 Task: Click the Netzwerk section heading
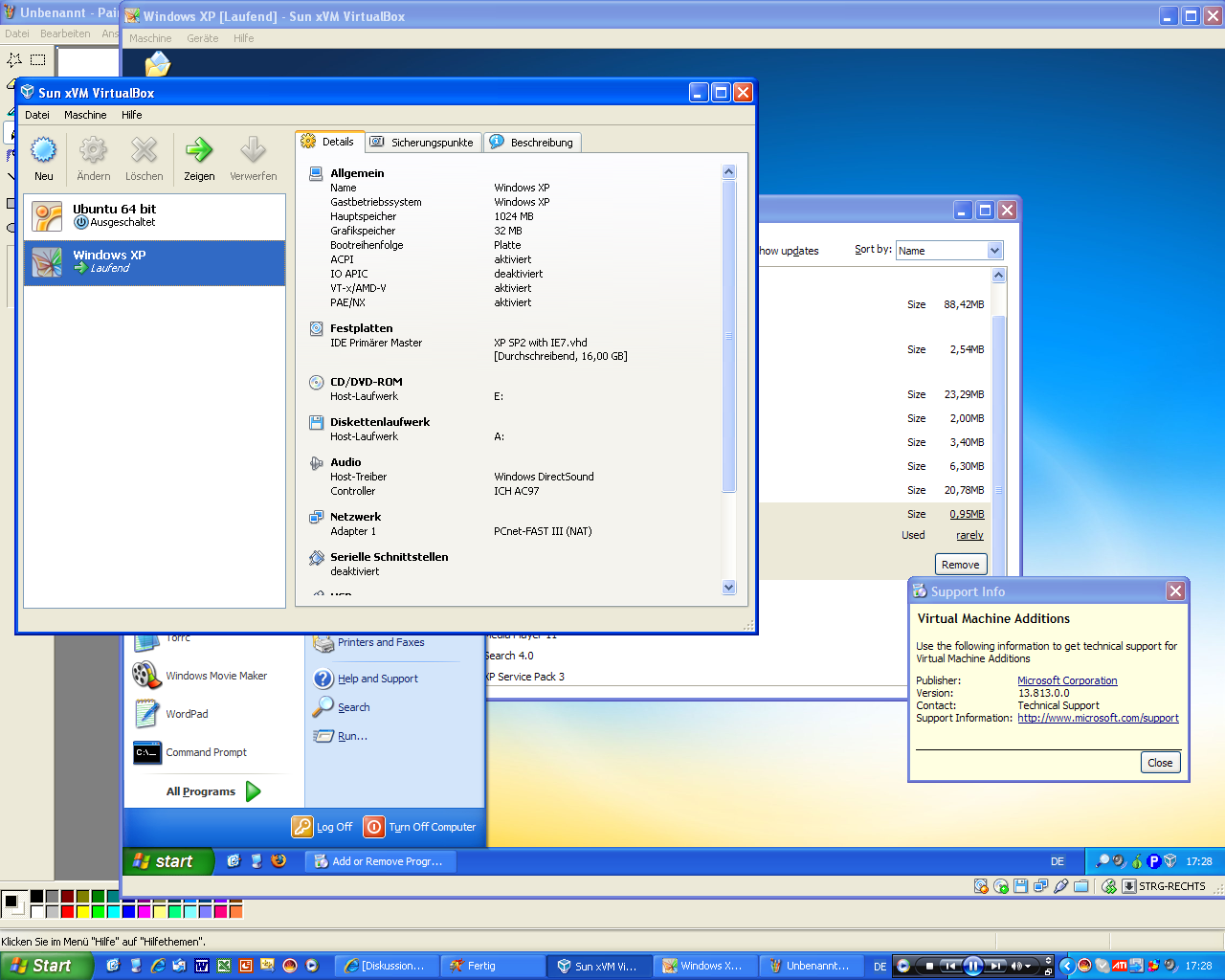[355, 517]
